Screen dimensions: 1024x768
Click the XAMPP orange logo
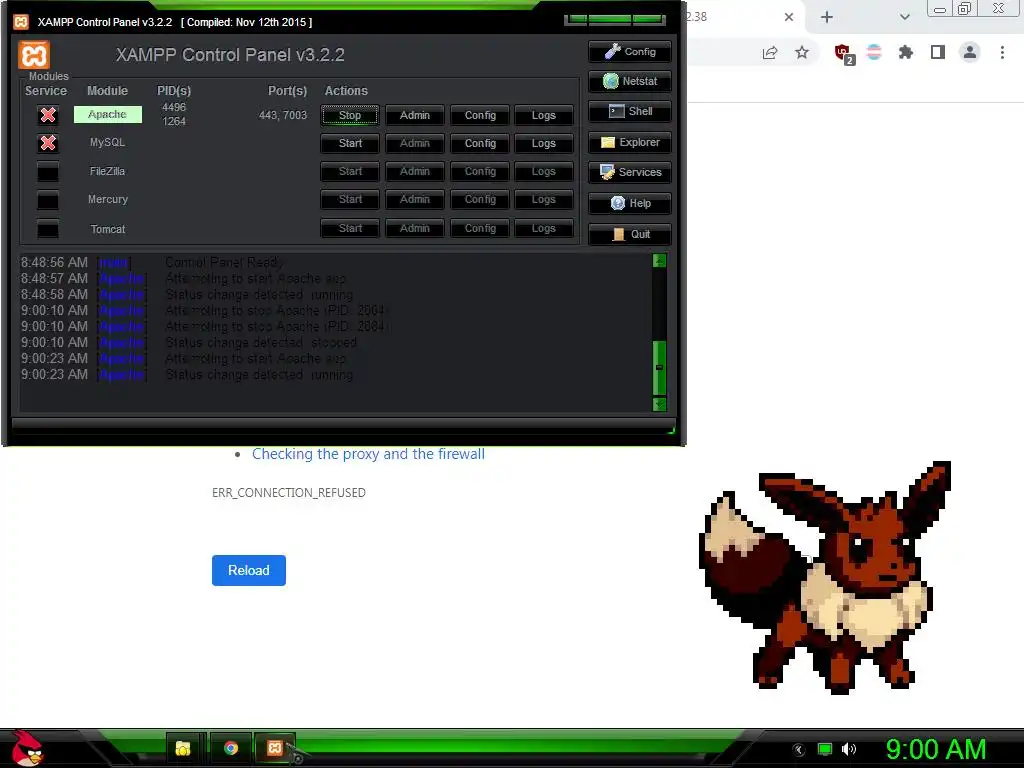coord(34,55)
